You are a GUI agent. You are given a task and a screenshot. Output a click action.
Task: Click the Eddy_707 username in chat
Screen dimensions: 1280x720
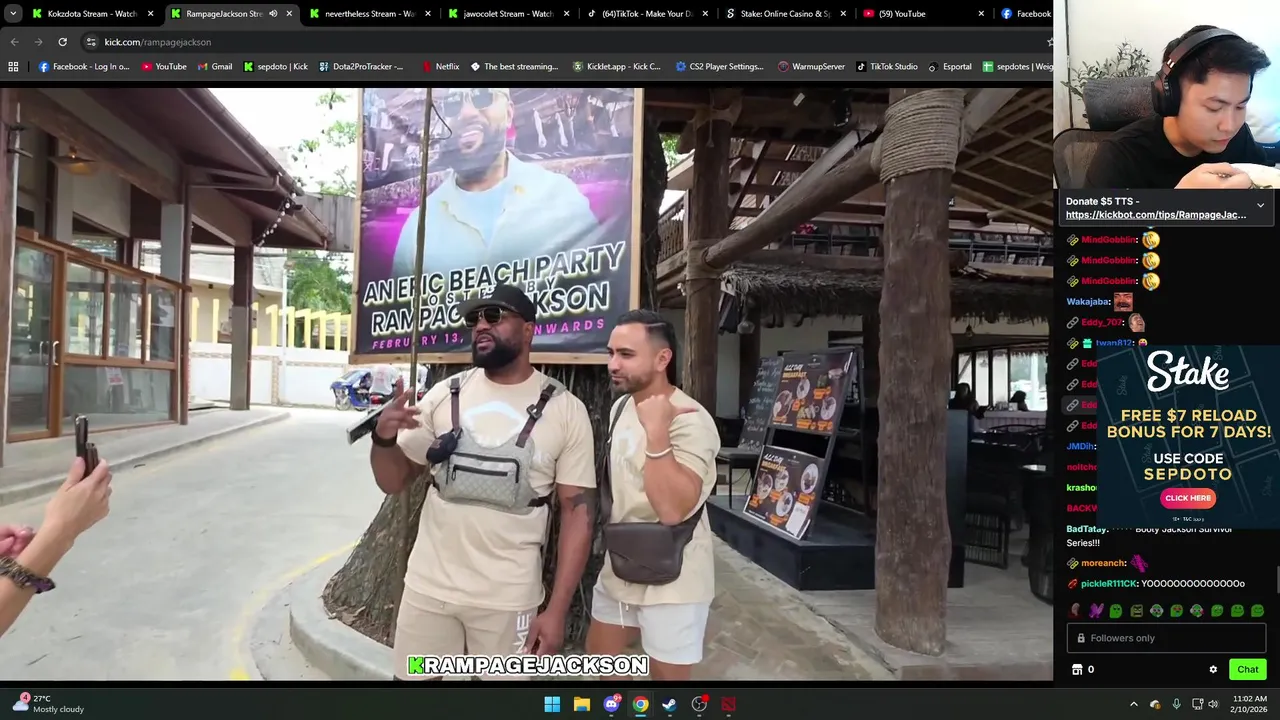[x=1102, y=323]
